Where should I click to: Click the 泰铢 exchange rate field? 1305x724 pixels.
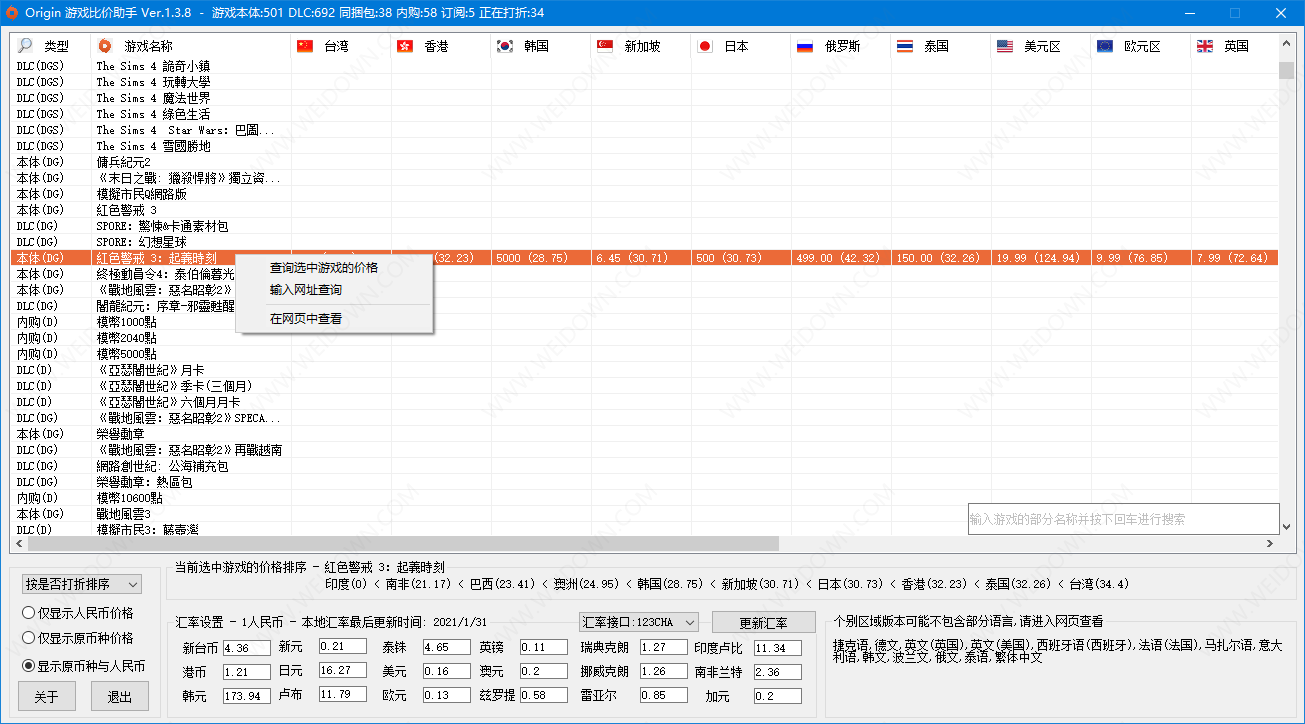point(446,648)
